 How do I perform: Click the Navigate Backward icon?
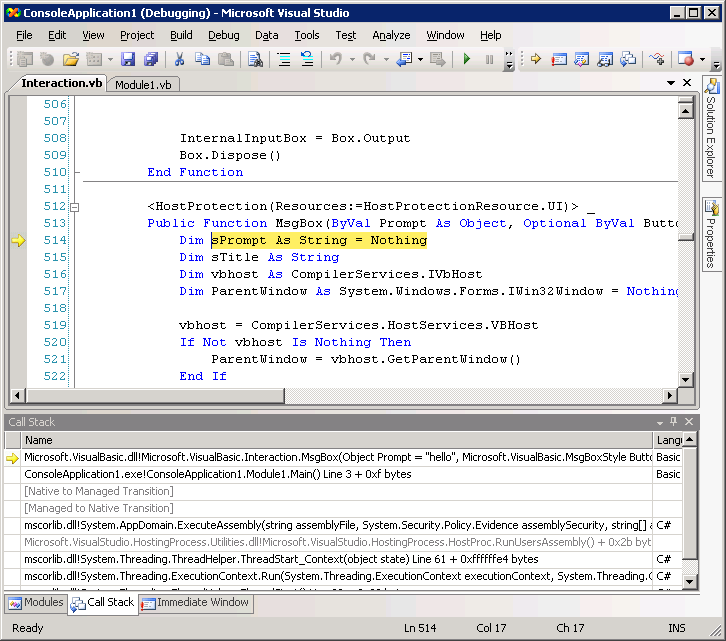(404, 59)
